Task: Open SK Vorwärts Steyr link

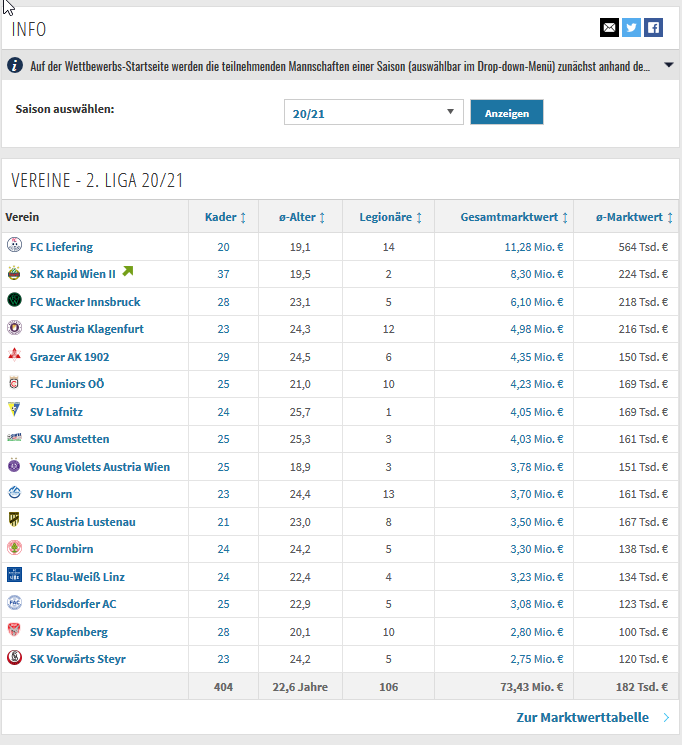Action: pos(77,659)
